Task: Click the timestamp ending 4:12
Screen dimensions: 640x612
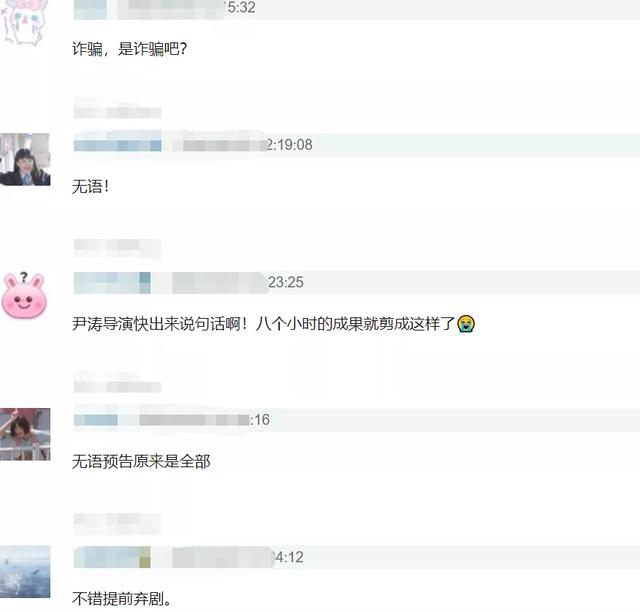Action: pos(289,557)
